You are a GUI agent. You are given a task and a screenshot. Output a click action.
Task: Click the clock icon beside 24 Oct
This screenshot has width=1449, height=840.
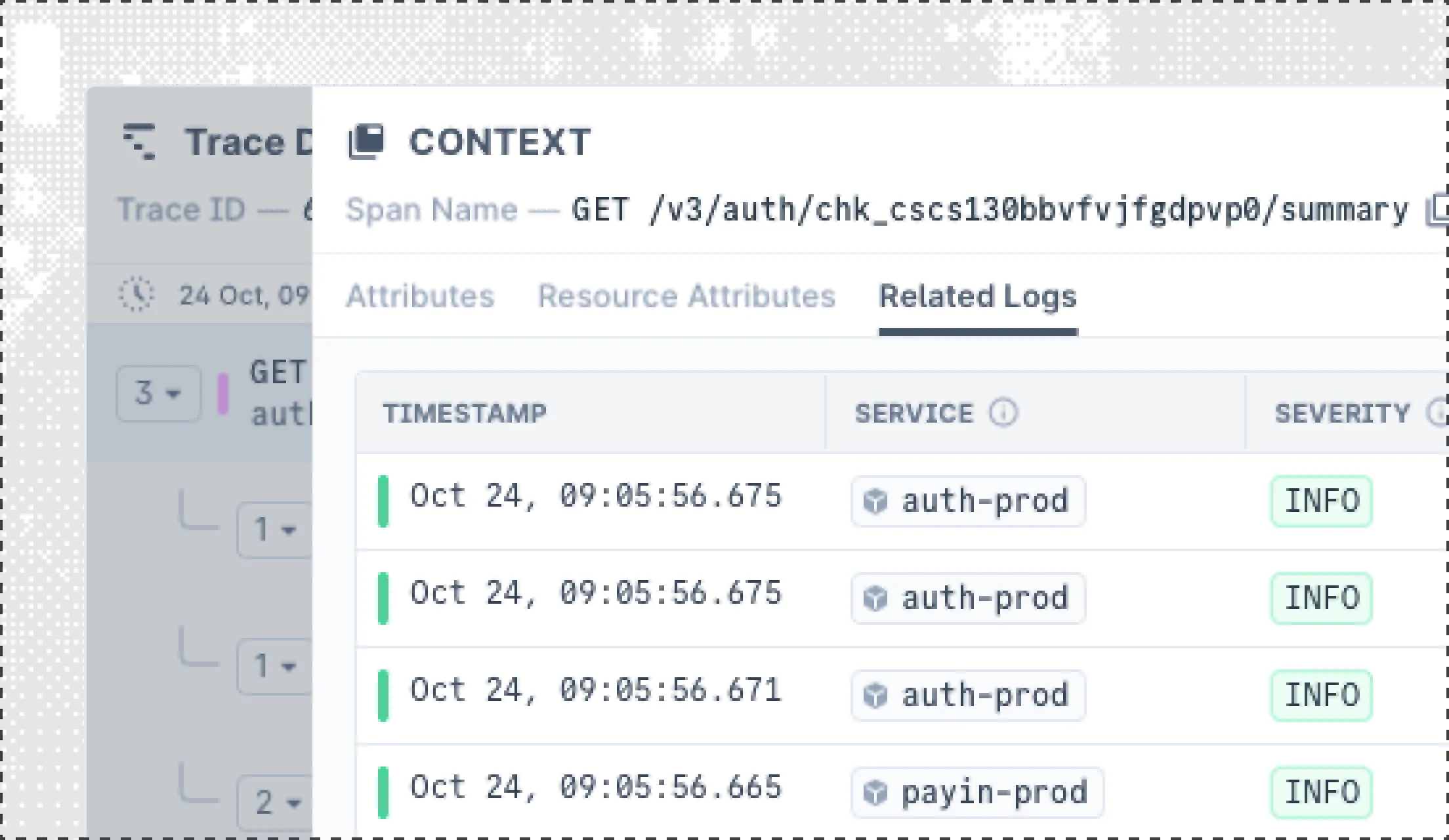[136, 295]
